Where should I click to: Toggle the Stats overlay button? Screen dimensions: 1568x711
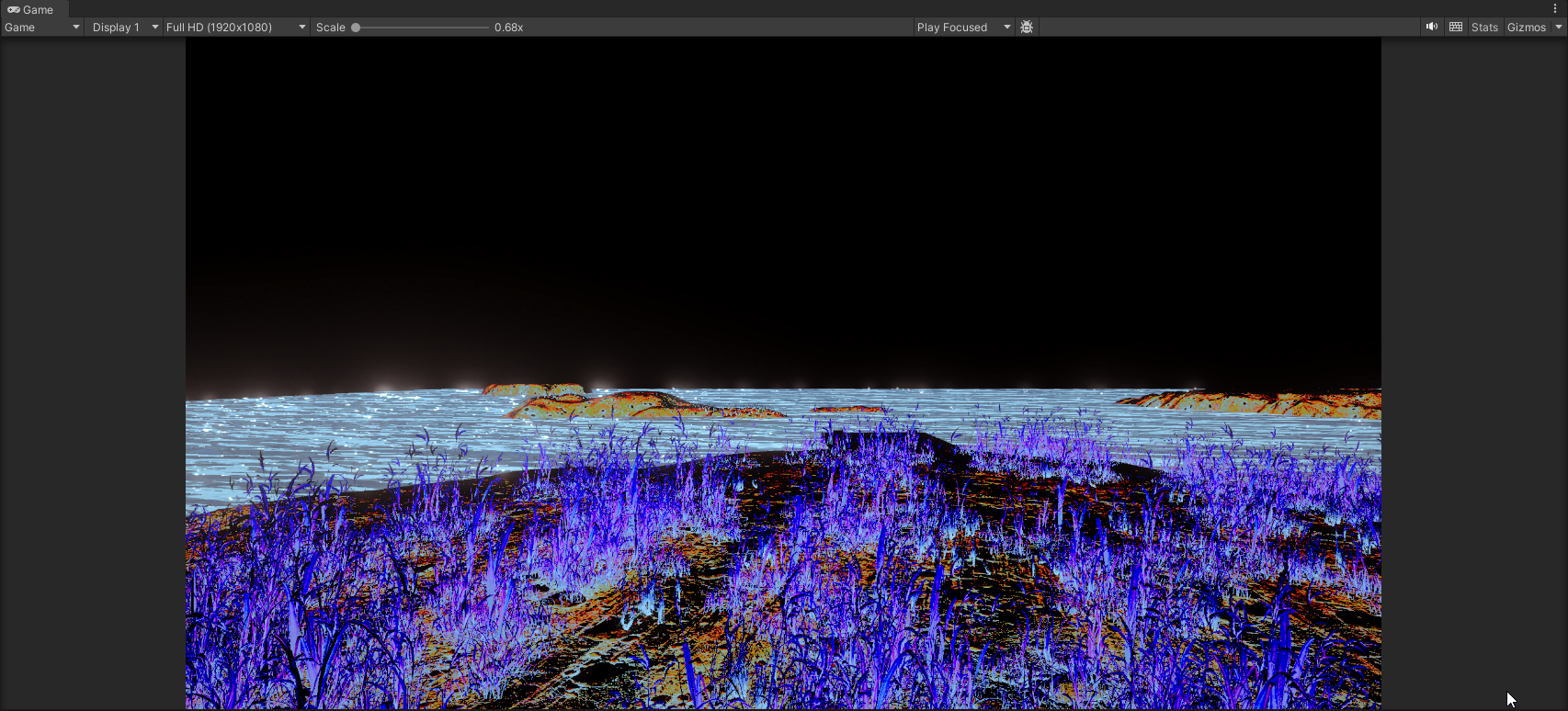tap(1484, 28)
